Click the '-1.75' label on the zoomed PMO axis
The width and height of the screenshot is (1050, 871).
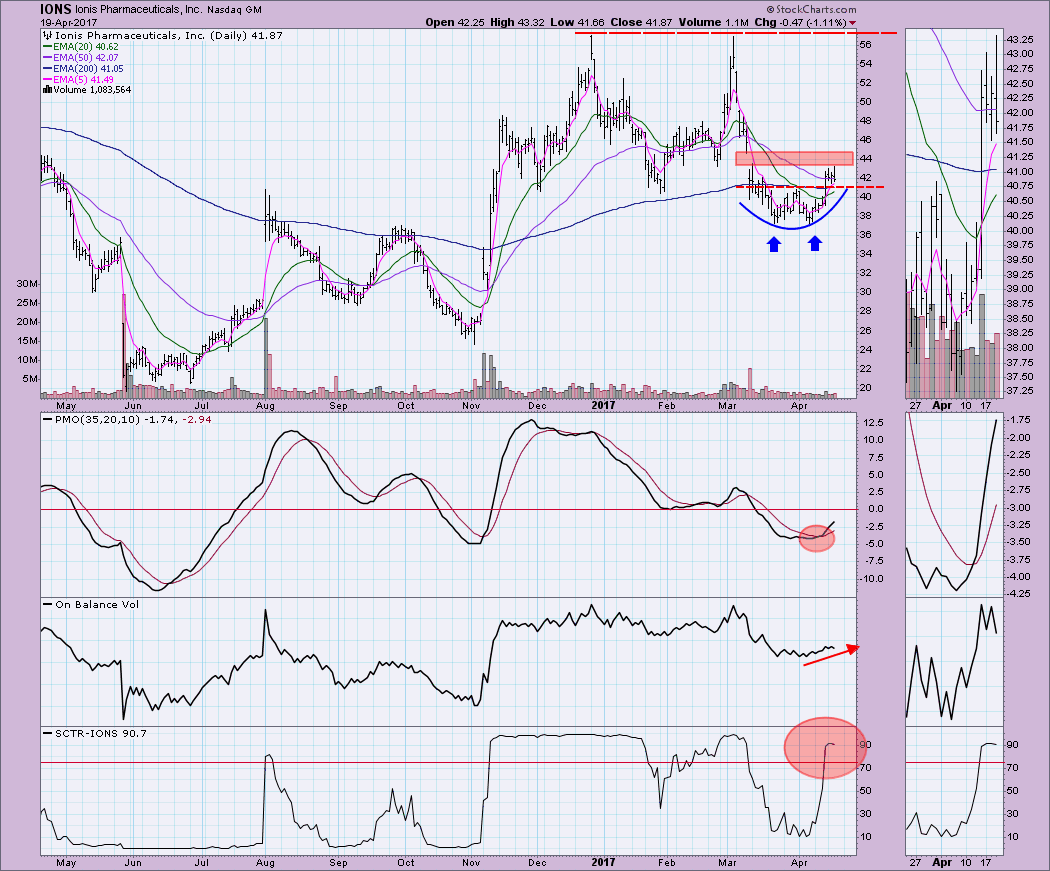1019,420
